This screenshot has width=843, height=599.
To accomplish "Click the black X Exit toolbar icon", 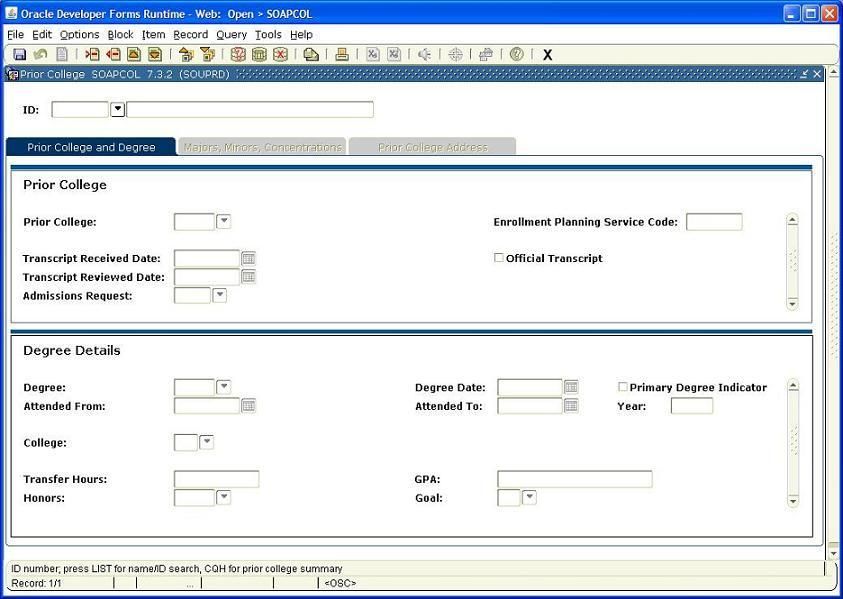I will (x=547, y=55).
